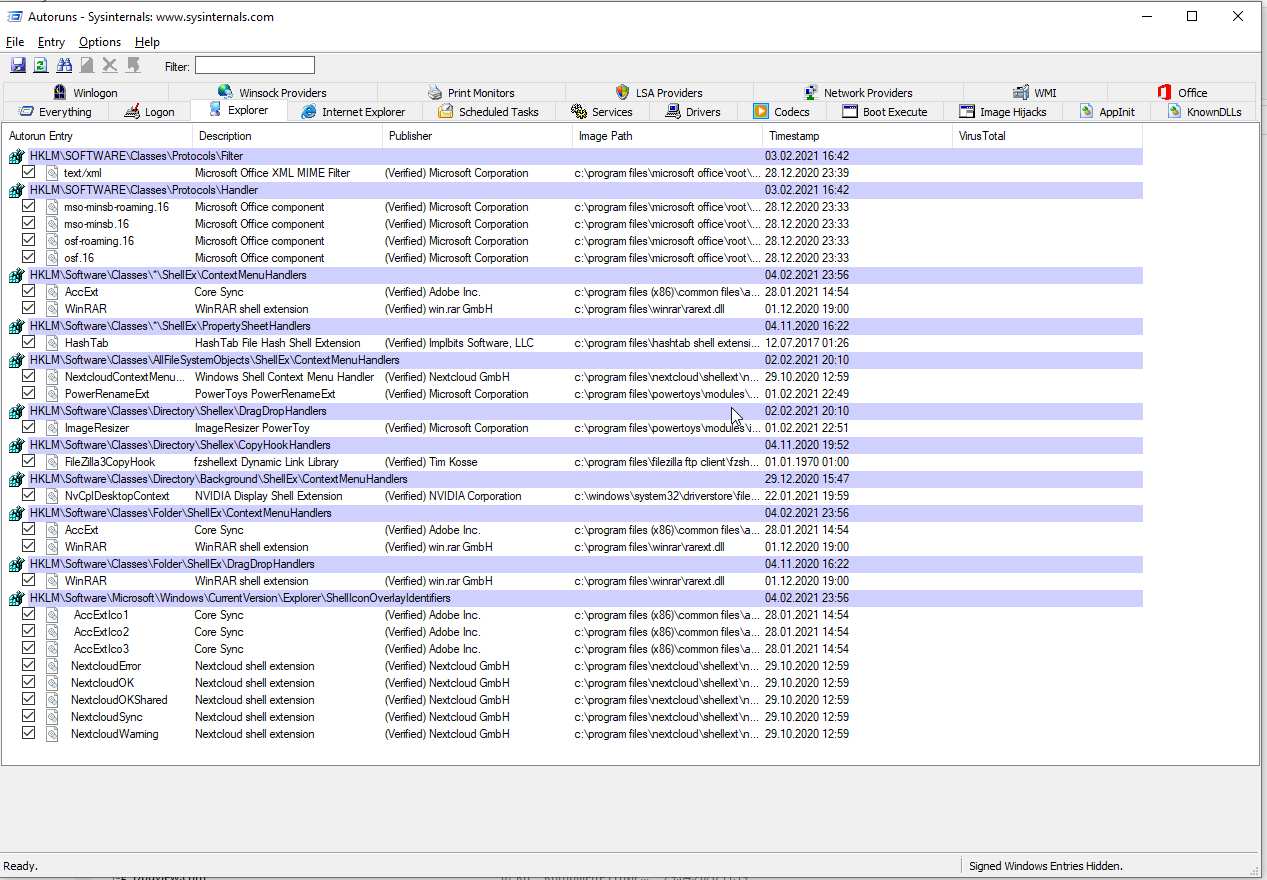This screenshot has width=1267, height=880.
Task: Uncheck the NextcloudWarning entry checkbox
Action: click(28, 733)
